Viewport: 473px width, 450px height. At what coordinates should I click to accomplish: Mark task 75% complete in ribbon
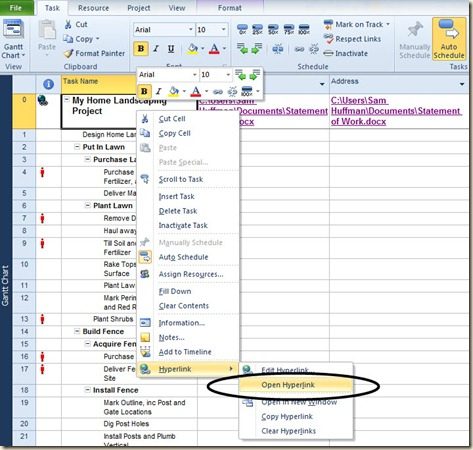point(289,29)
